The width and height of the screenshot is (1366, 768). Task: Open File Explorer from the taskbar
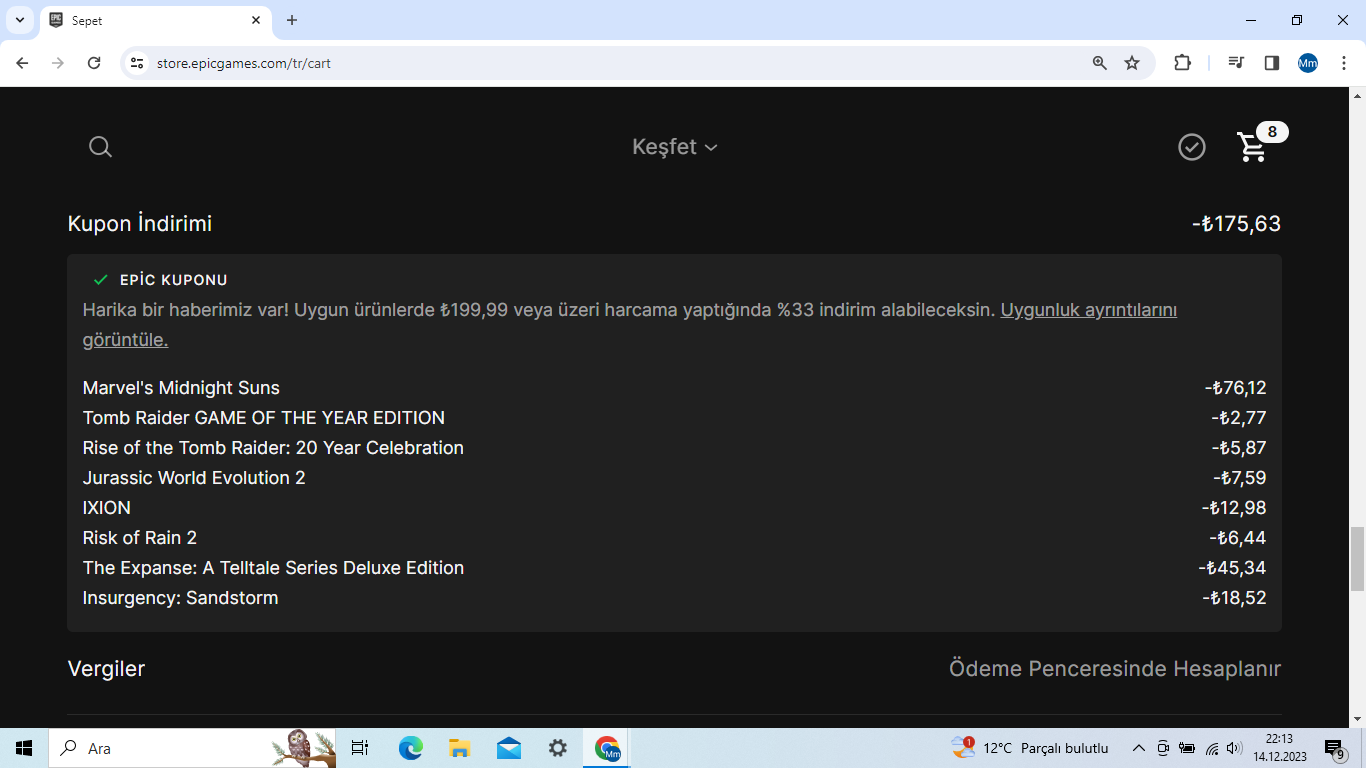[460, 748]
